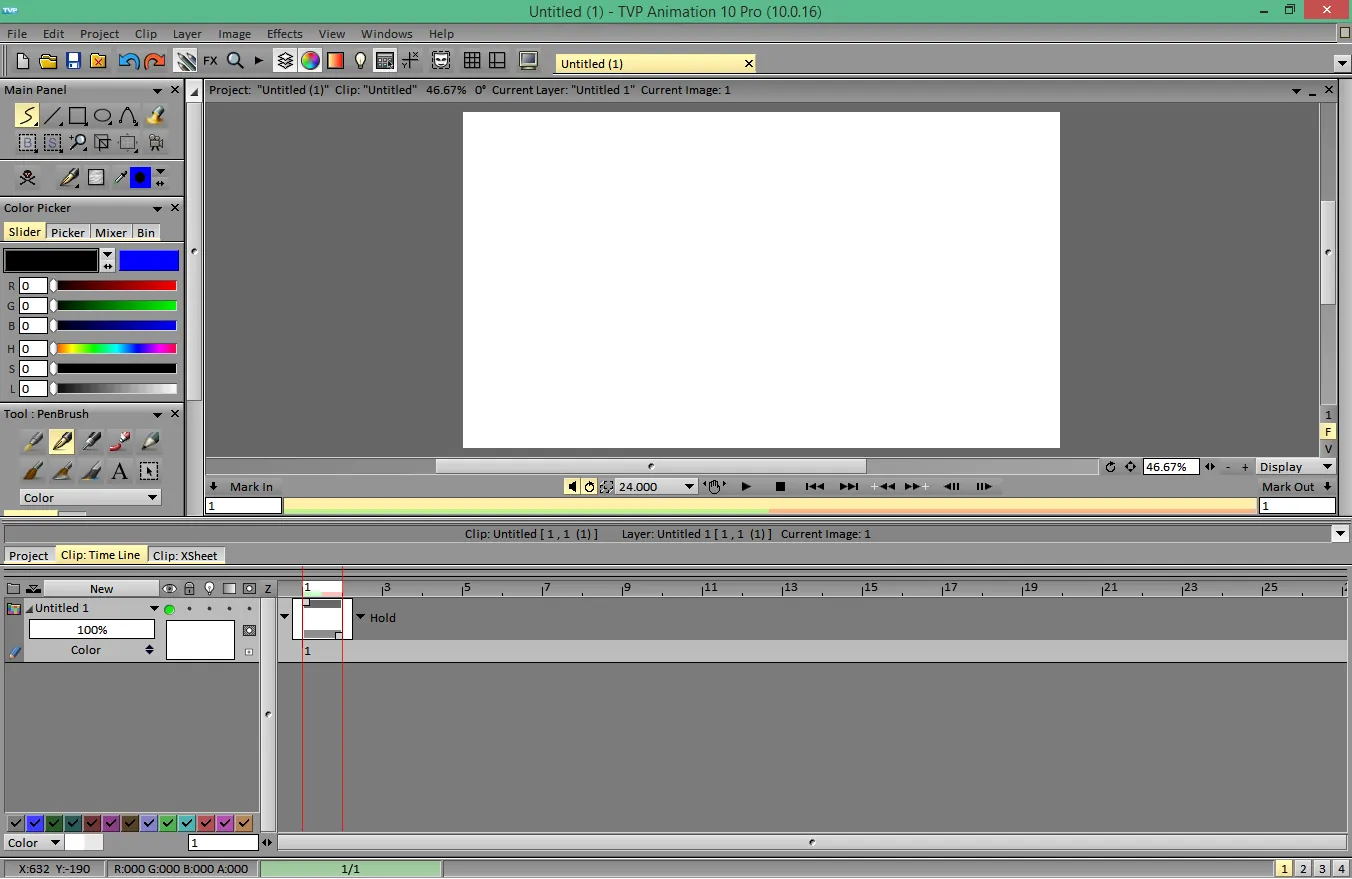Open the theatrical masks icon in the toolbar
Image resolution: width=1352 pixels, height=879 pixels.
click(441, 61)
